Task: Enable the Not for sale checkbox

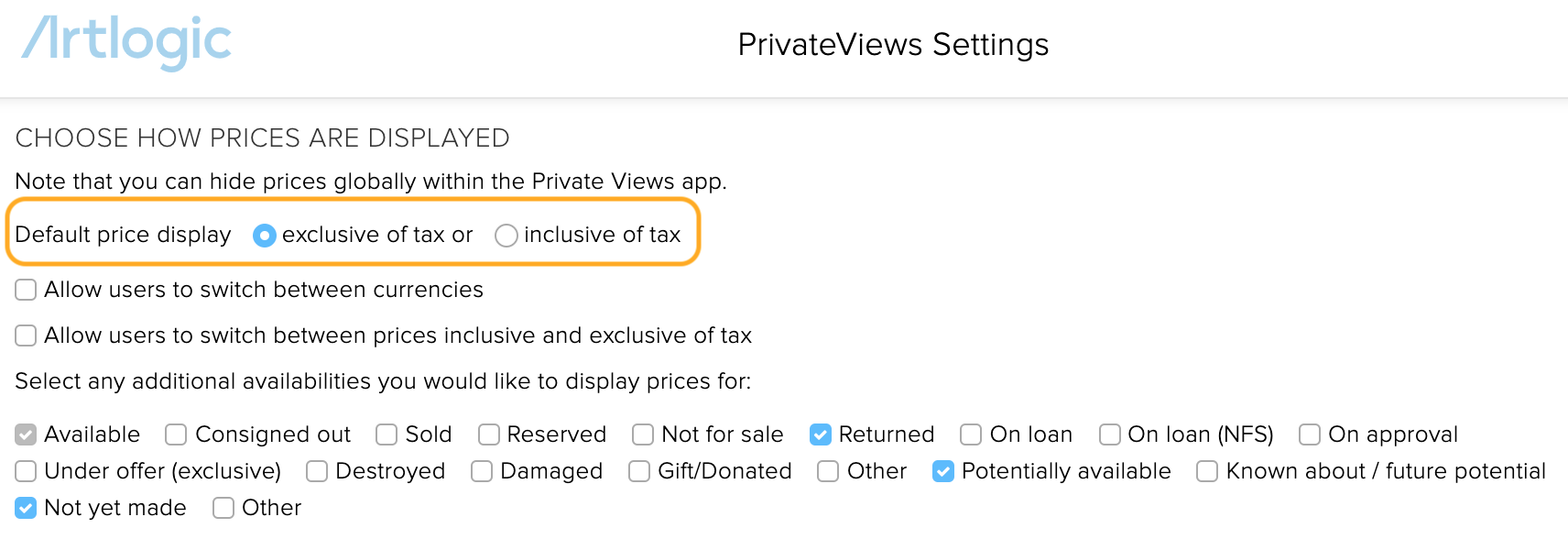Action: tap(643, 434)
